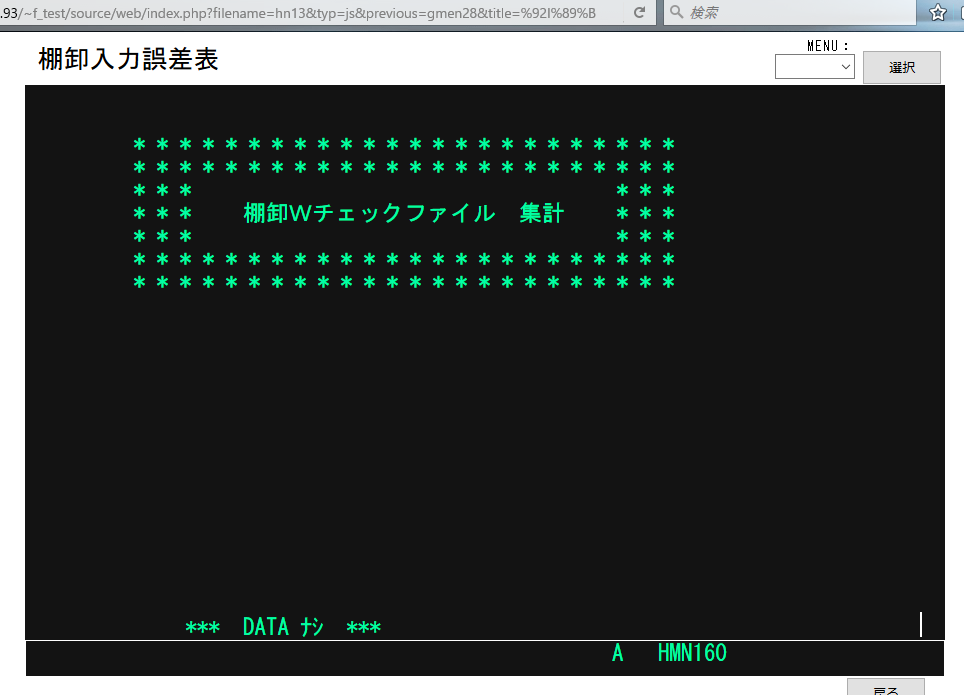
Task: Click the 棚卸Wチェックファイル heading text
Action: (x=369, y=213)
